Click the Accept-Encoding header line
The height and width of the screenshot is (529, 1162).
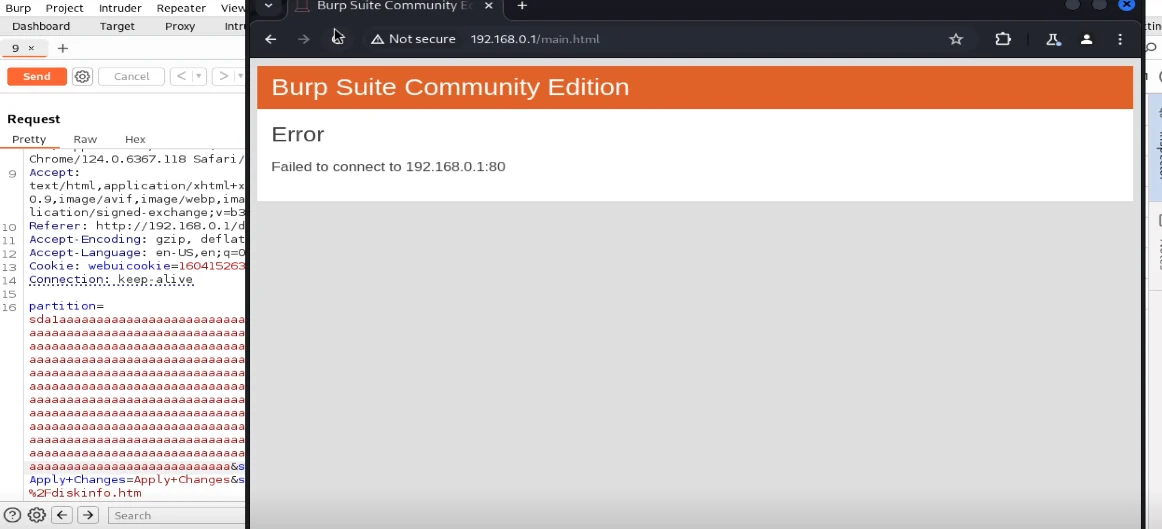(x=136, y=239)
